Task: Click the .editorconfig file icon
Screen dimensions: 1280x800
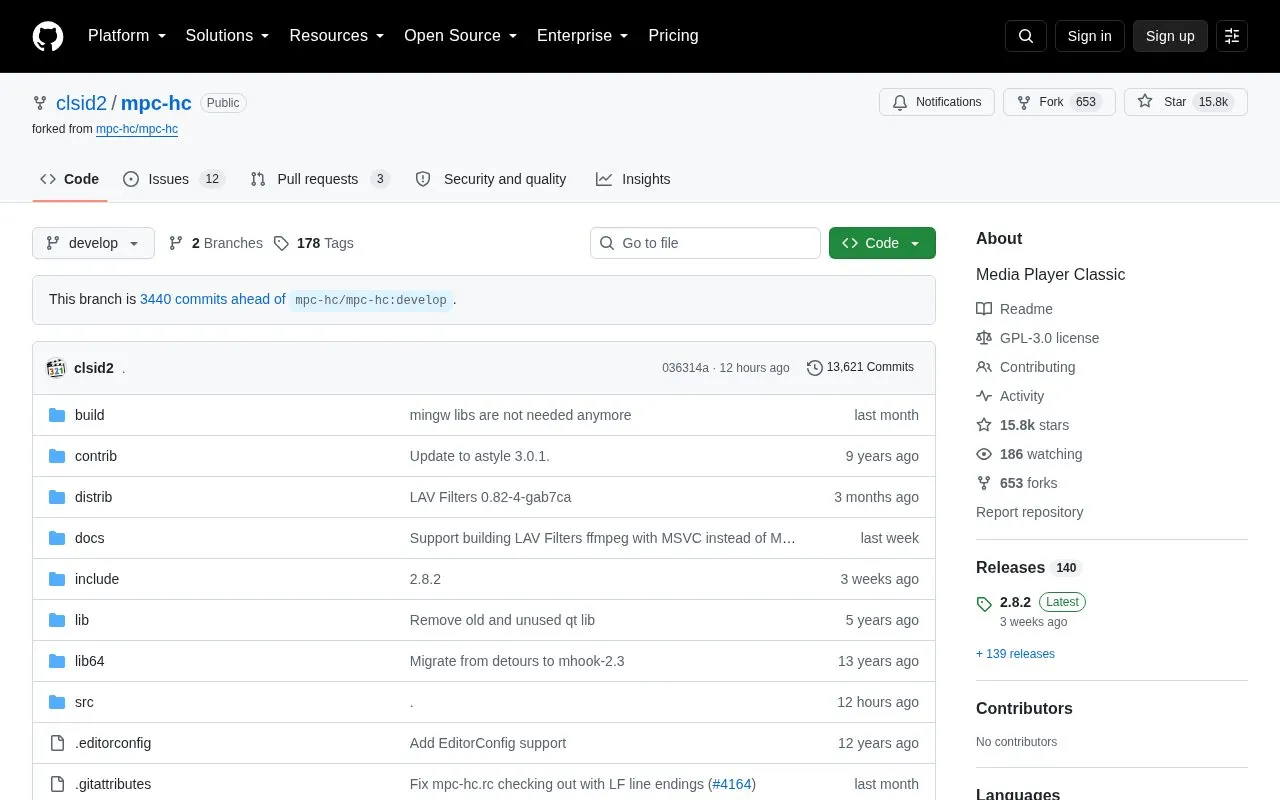Action: click(x=57, y=743)
